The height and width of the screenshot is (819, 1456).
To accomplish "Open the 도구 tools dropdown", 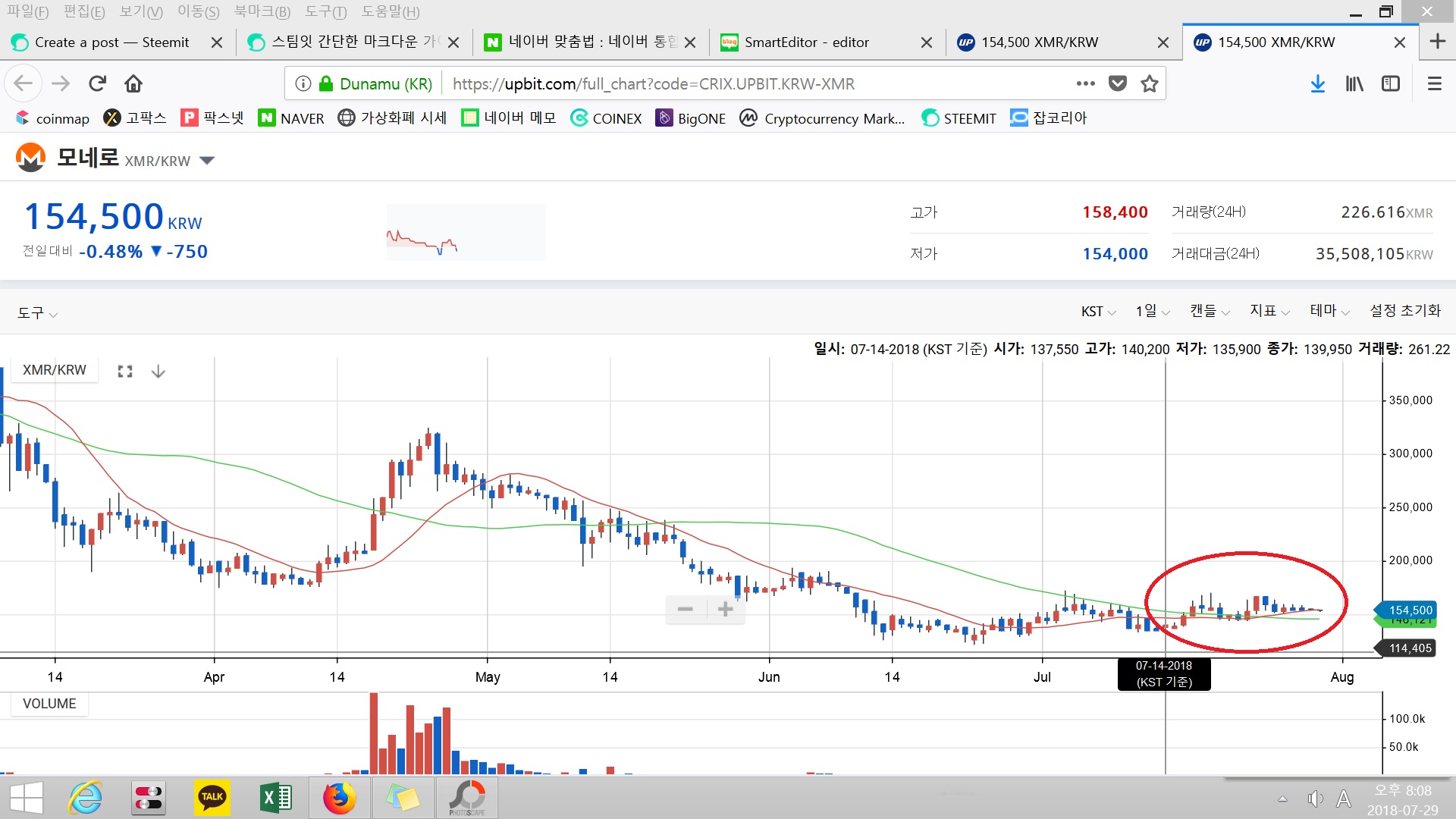I will [37, 312].
